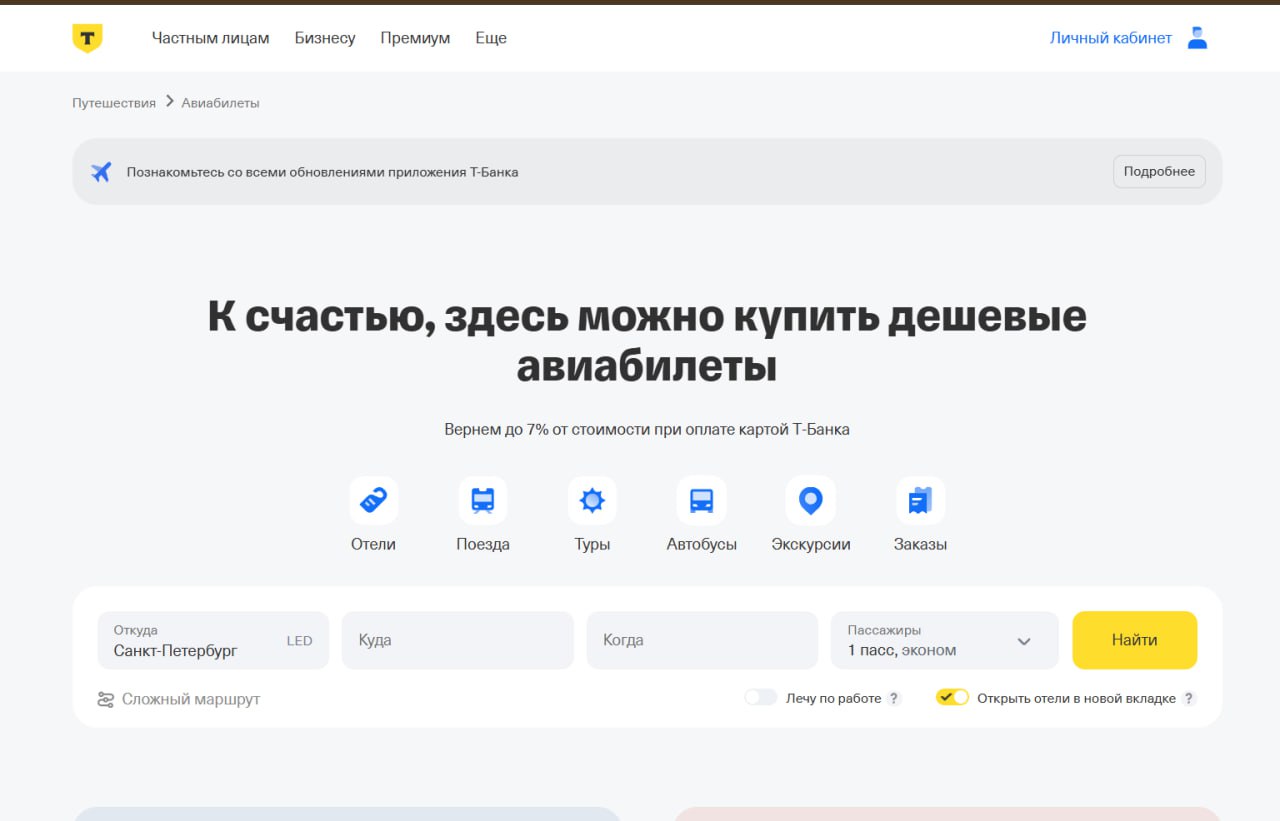Go to Путешествия breadcrumb
The height and width of the screenshot is (821, 1280).
click(114, 103)
